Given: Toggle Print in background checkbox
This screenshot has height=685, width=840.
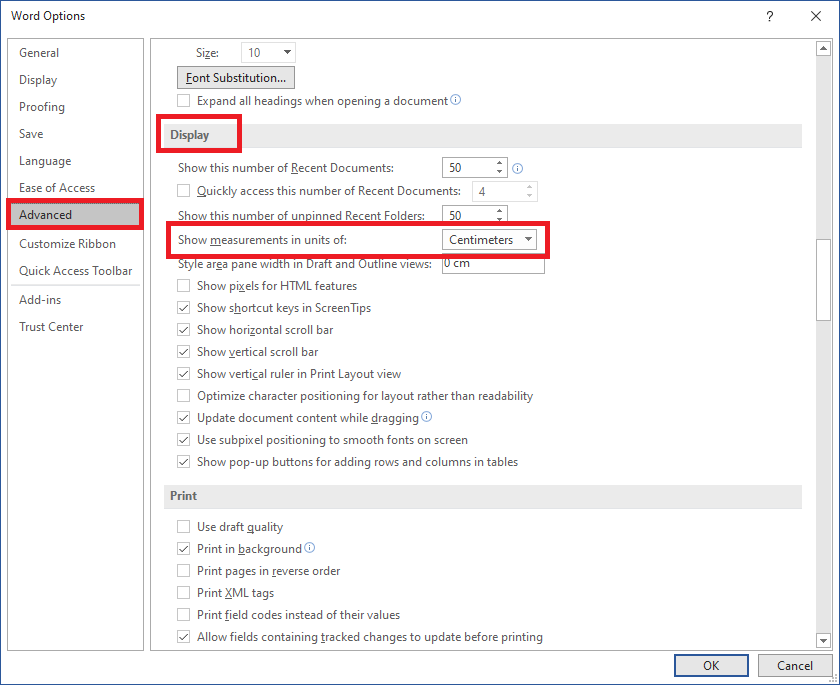Looking at the screenshot, I should (x=184, y=549).
